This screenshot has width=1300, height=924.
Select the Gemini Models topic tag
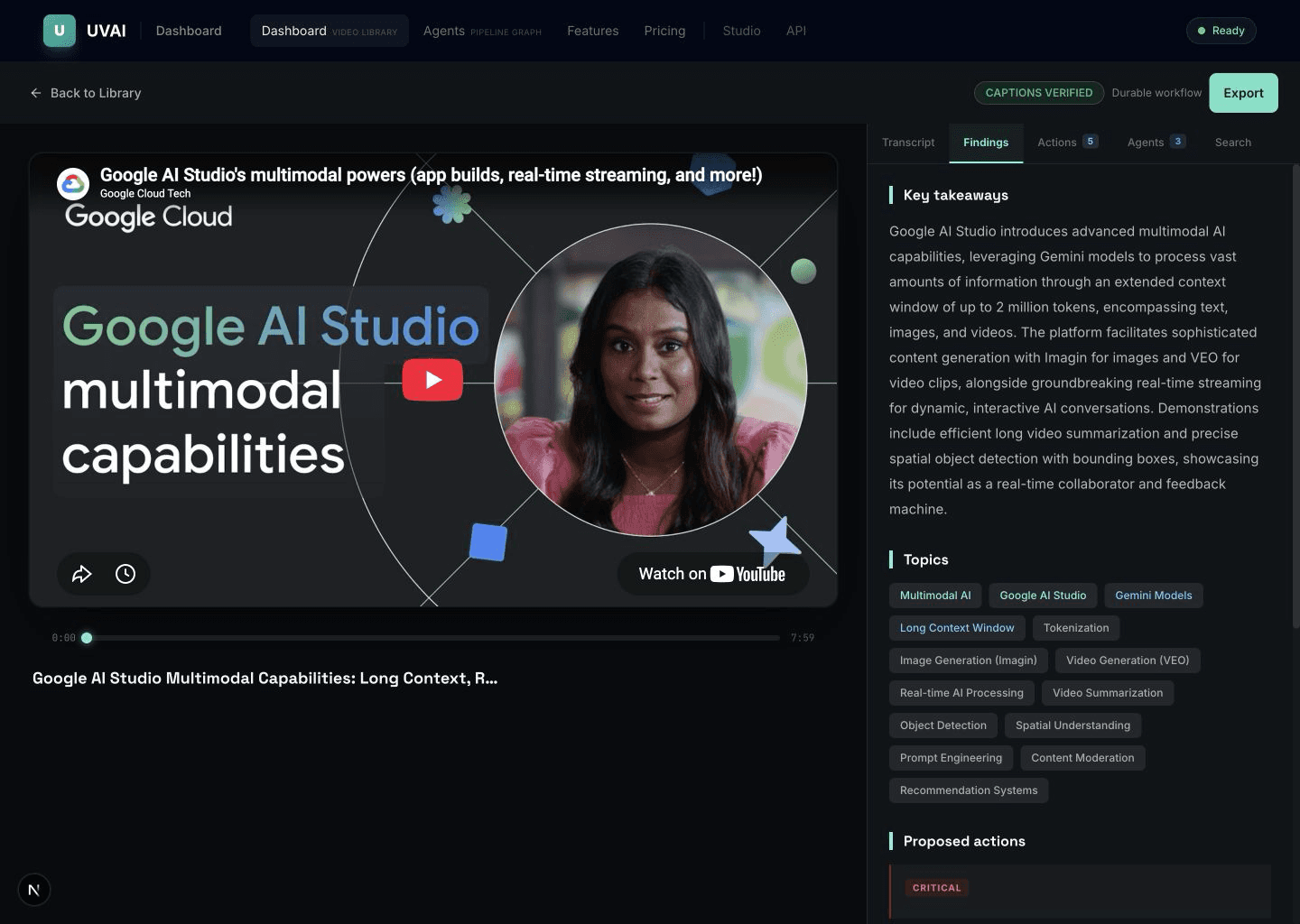tap(1154, 596)
